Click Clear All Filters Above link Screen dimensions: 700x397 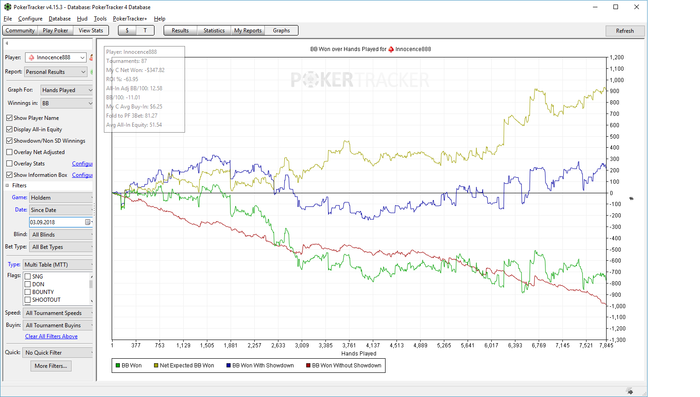pyautogui.click(x=51, y=336)
